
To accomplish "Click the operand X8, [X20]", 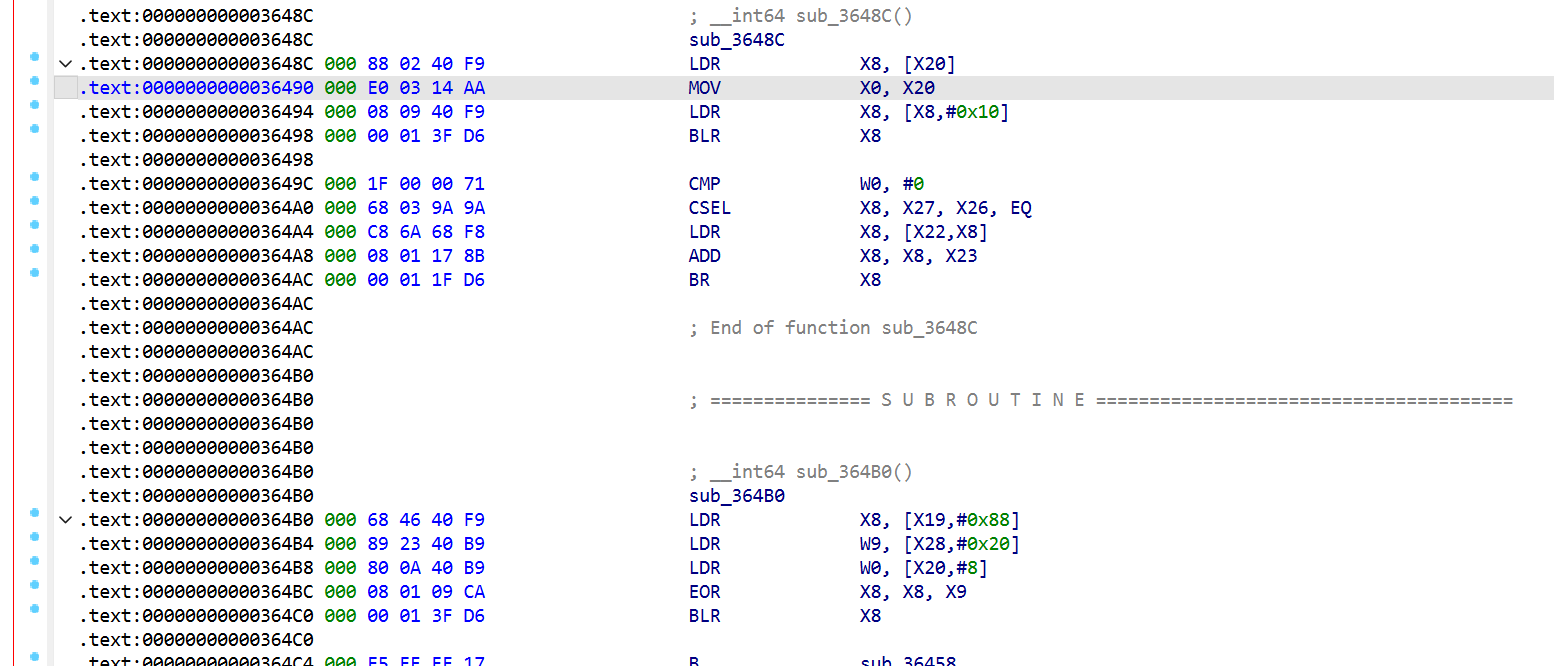I will (908, 64).
